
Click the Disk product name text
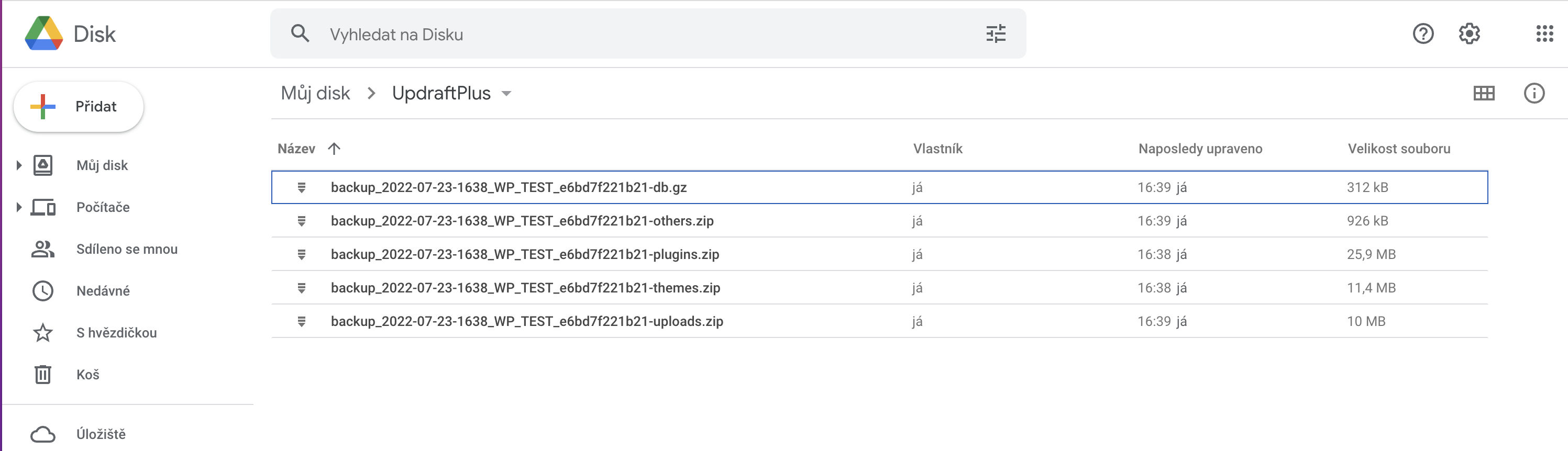tap(94, 34)
